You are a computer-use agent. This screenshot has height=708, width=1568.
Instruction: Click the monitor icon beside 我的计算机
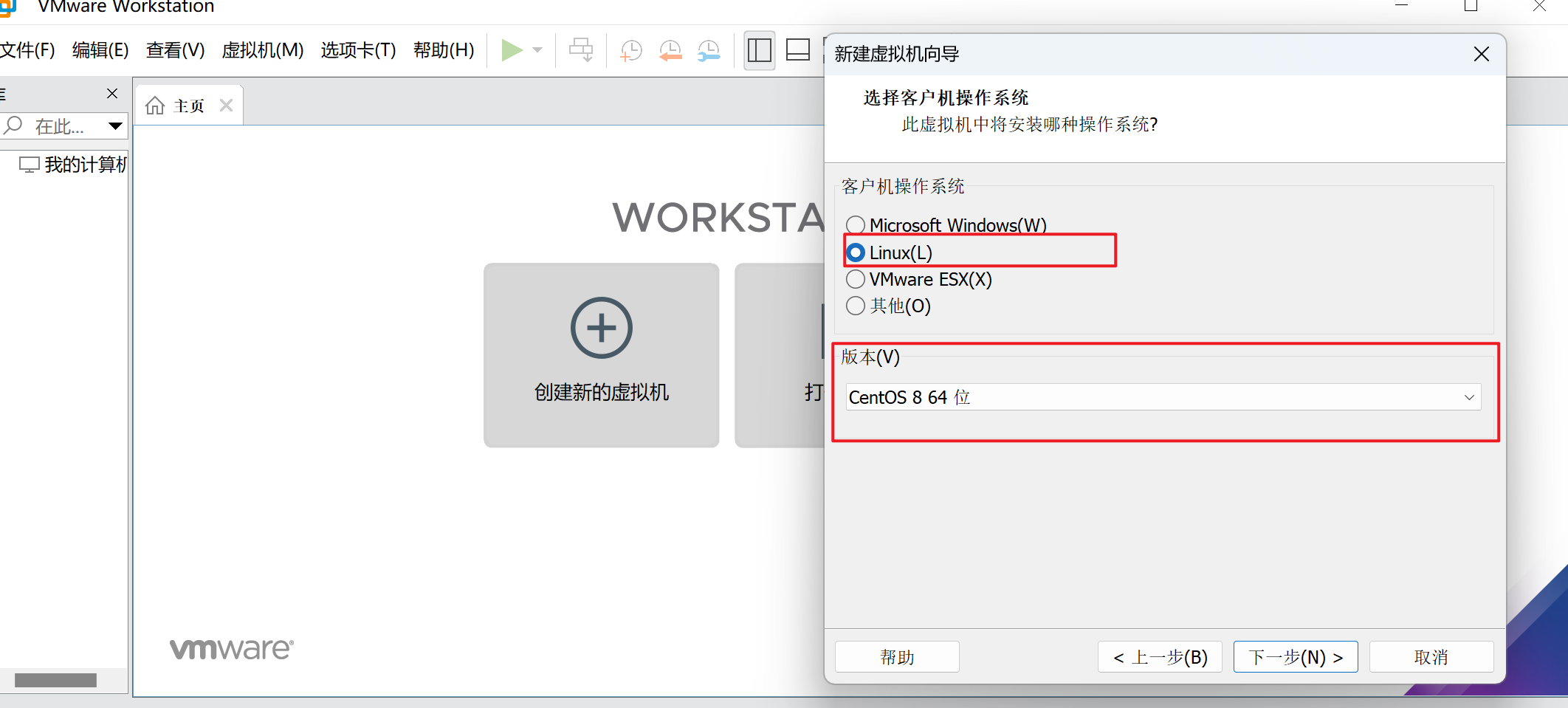pos(30,165)
